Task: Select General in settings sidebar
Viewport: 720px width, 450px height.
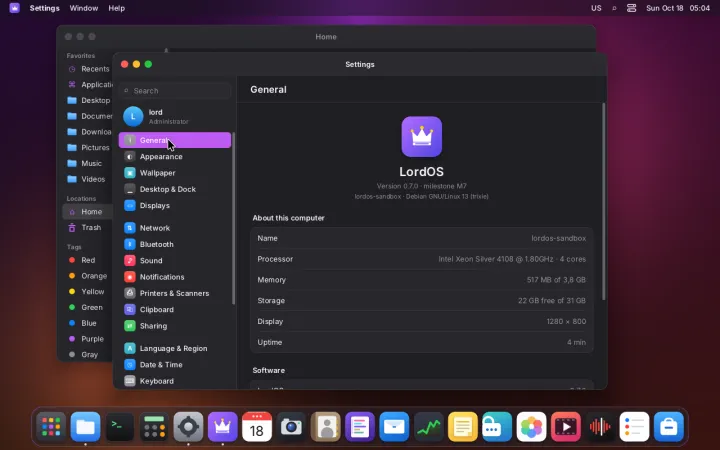Action: (174, 140)
